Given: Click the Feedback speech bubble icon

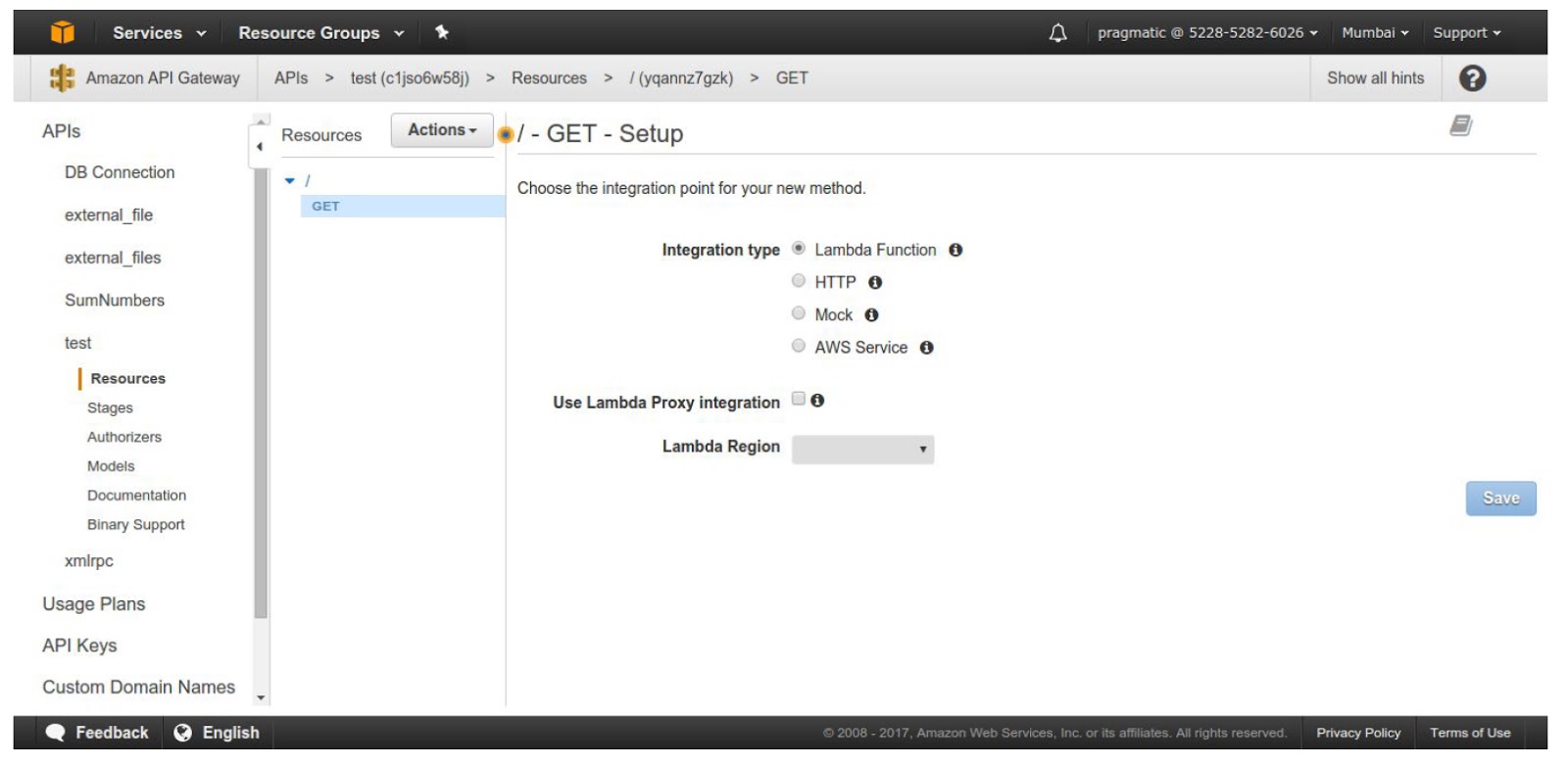Looking at the screenshot, I should click(x=56, y=733).
